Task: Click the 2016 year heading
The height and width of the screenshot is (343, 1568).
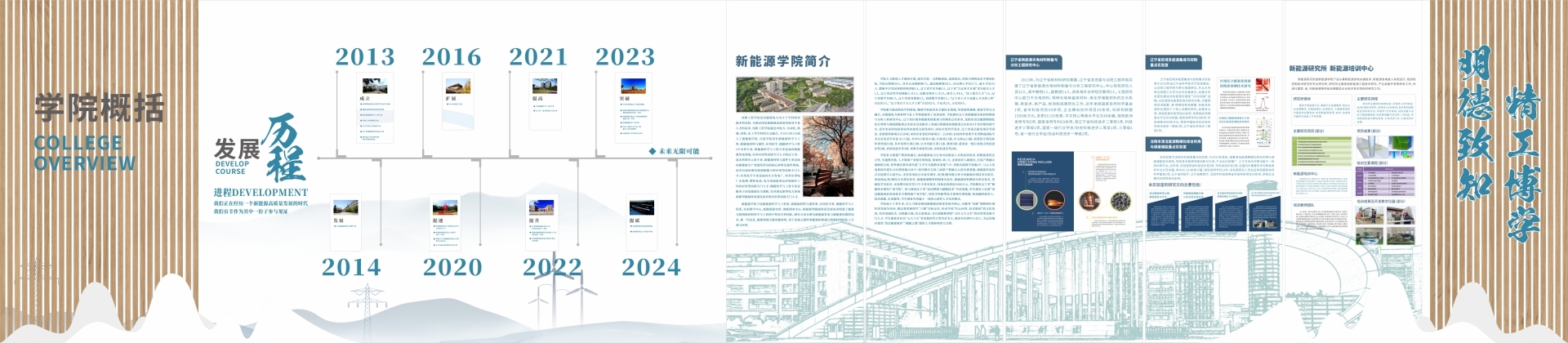Action: click(451, 56)
